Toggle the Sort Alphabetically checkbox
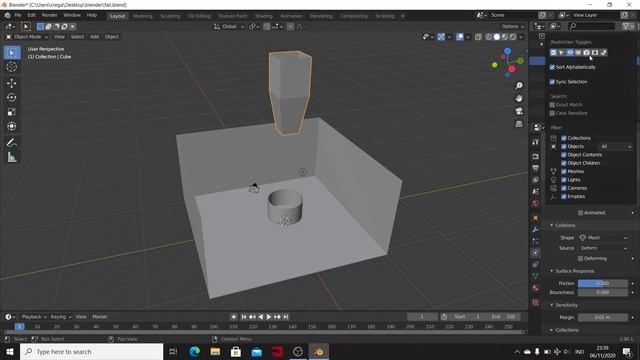The width and height of the screenshot is (640, 360). click(x=552, y=67)
